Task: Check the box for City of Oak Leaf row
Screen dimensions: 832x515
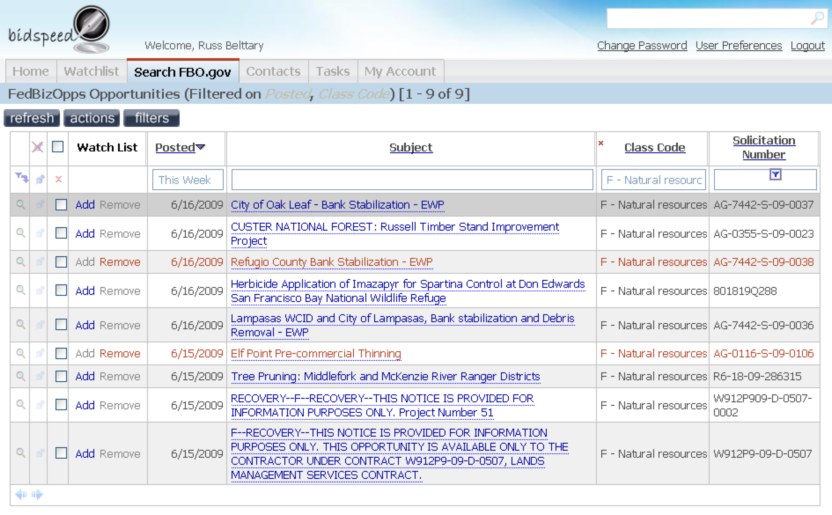Action: click(x=61, y=205)
